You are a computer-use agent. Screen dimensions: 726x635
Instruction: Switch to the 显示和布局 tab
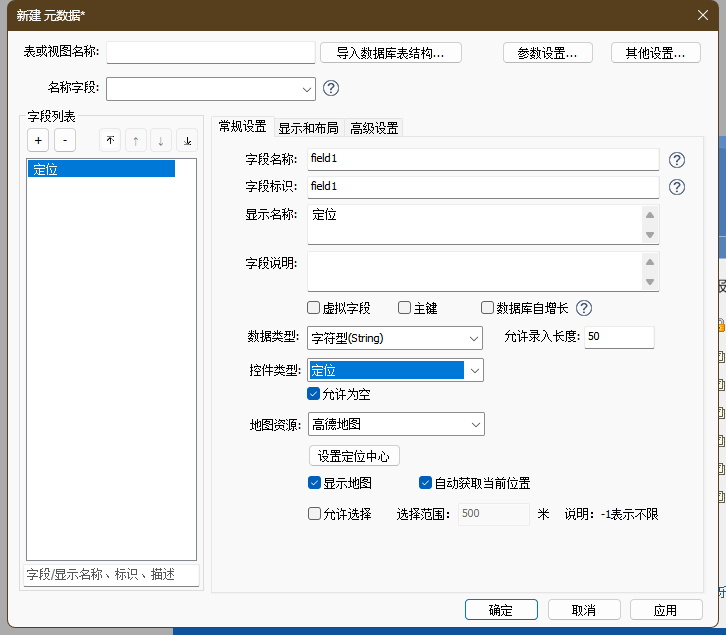308,127
